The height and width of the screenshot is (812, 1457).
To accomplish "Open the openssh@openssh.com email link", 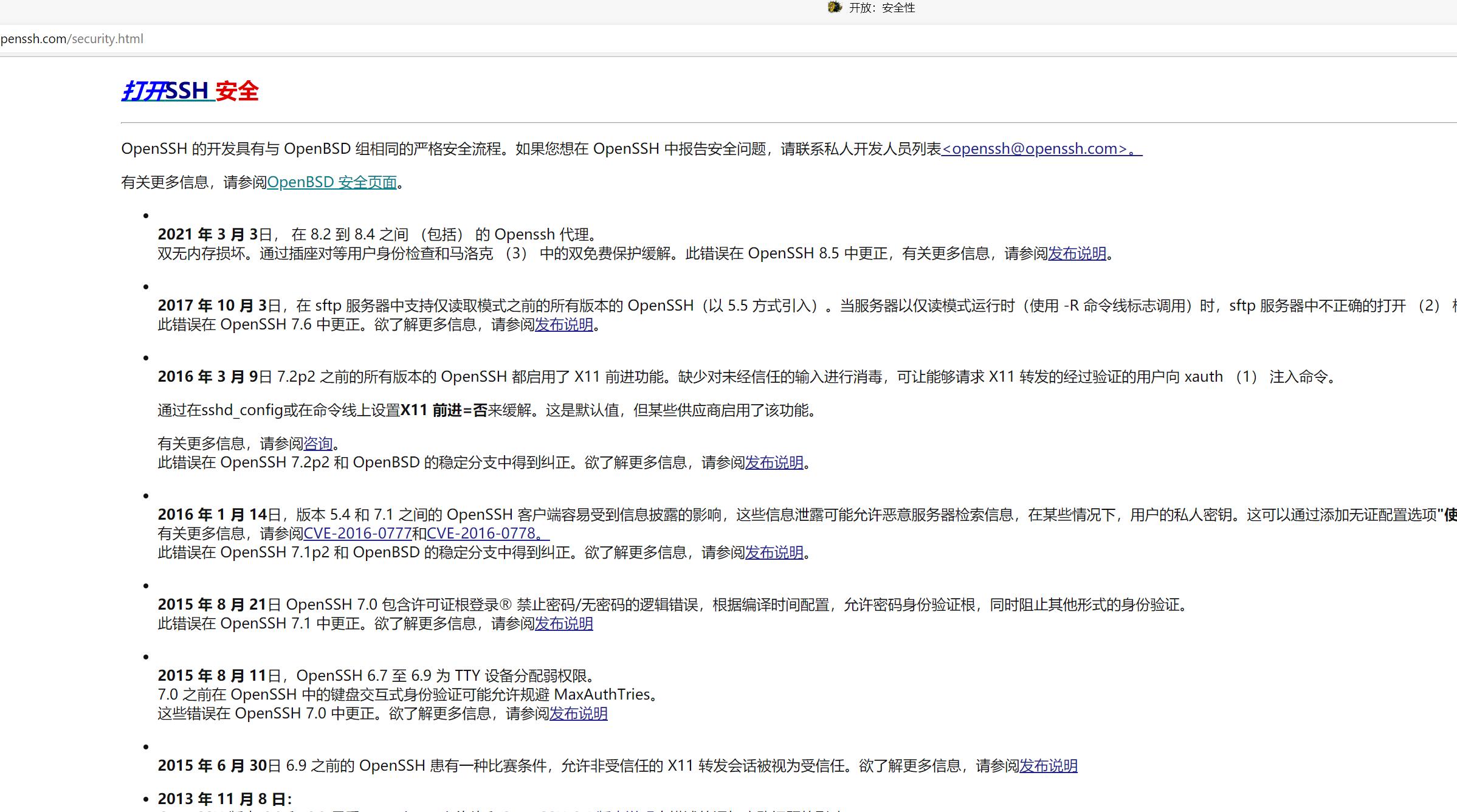I will pos(1042,149).
